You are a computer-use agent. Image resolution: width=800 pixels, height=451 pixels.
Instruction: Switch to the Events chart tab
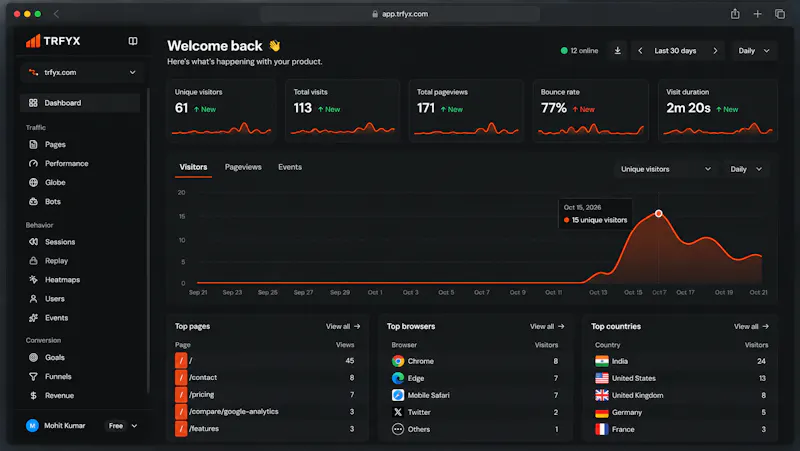(x=290, y=167)
